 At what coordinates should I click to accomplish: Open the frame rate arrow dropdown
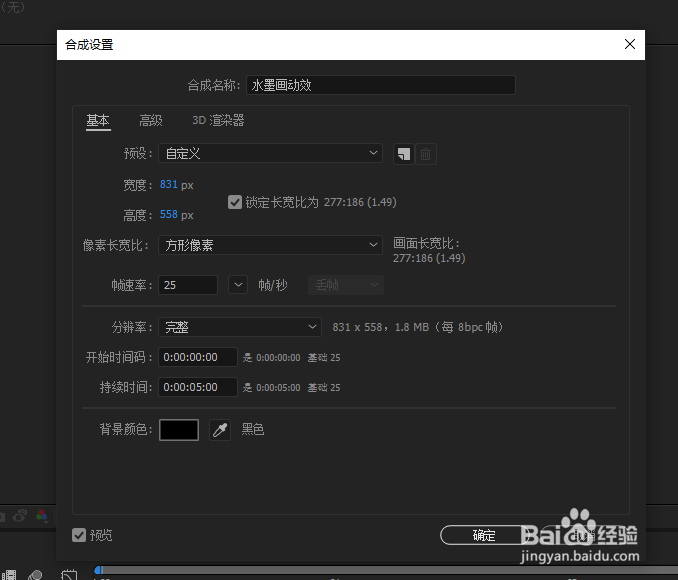point(238,285)
